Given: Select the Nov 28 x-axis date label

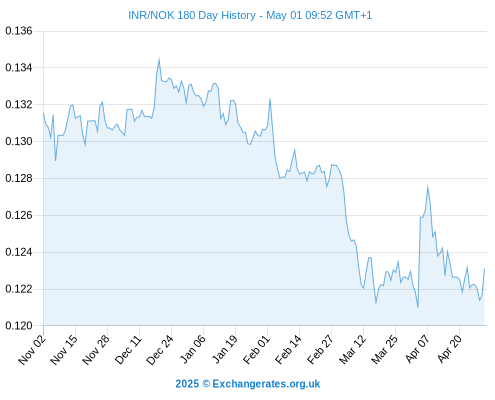Looking at the screenshot, I should (96, 350).
